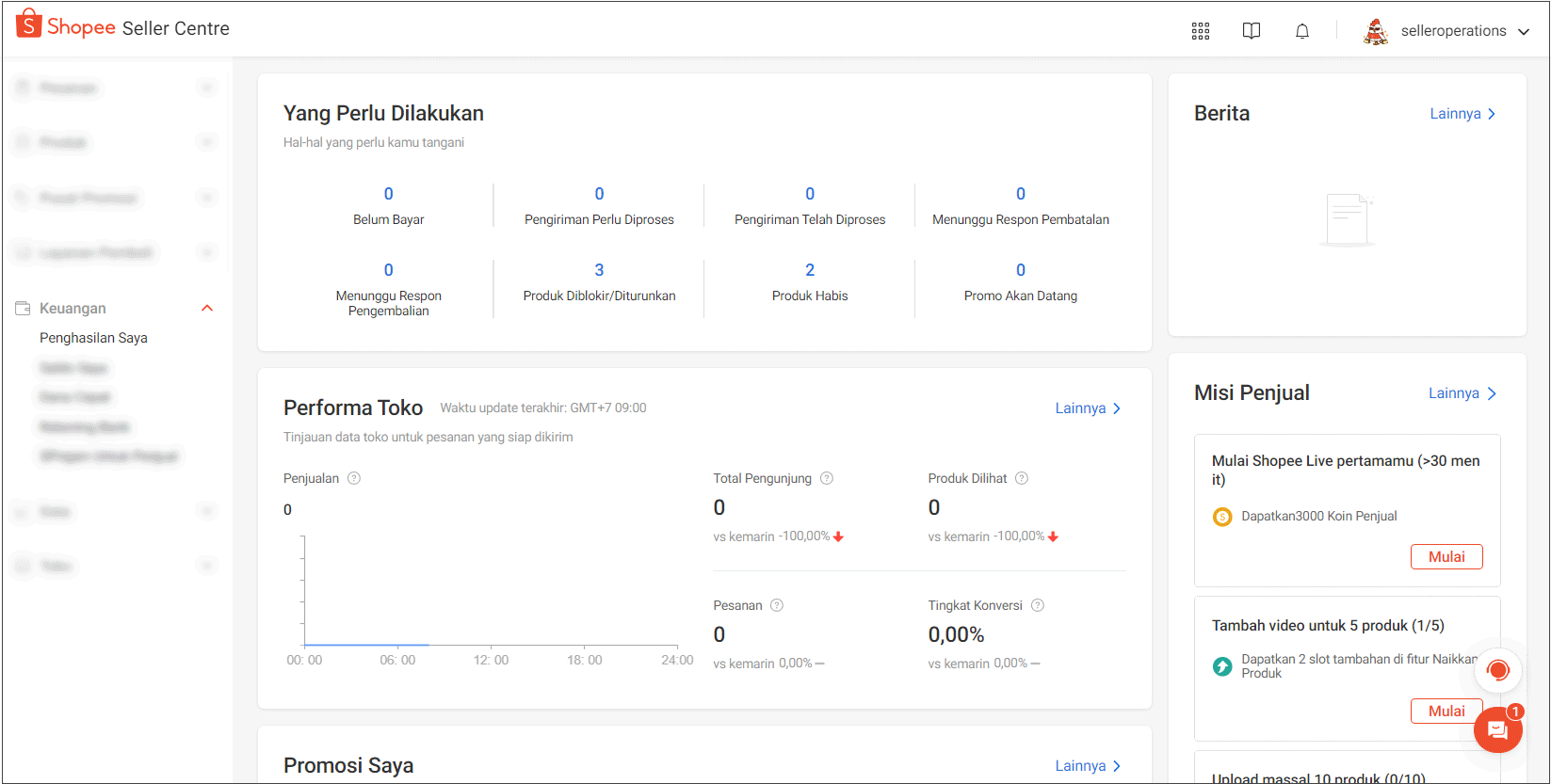Start the Shopee Live mission with Mulai
Image resolution: width=1551 pixels, height=784 pixels.
pos(1446,556)
